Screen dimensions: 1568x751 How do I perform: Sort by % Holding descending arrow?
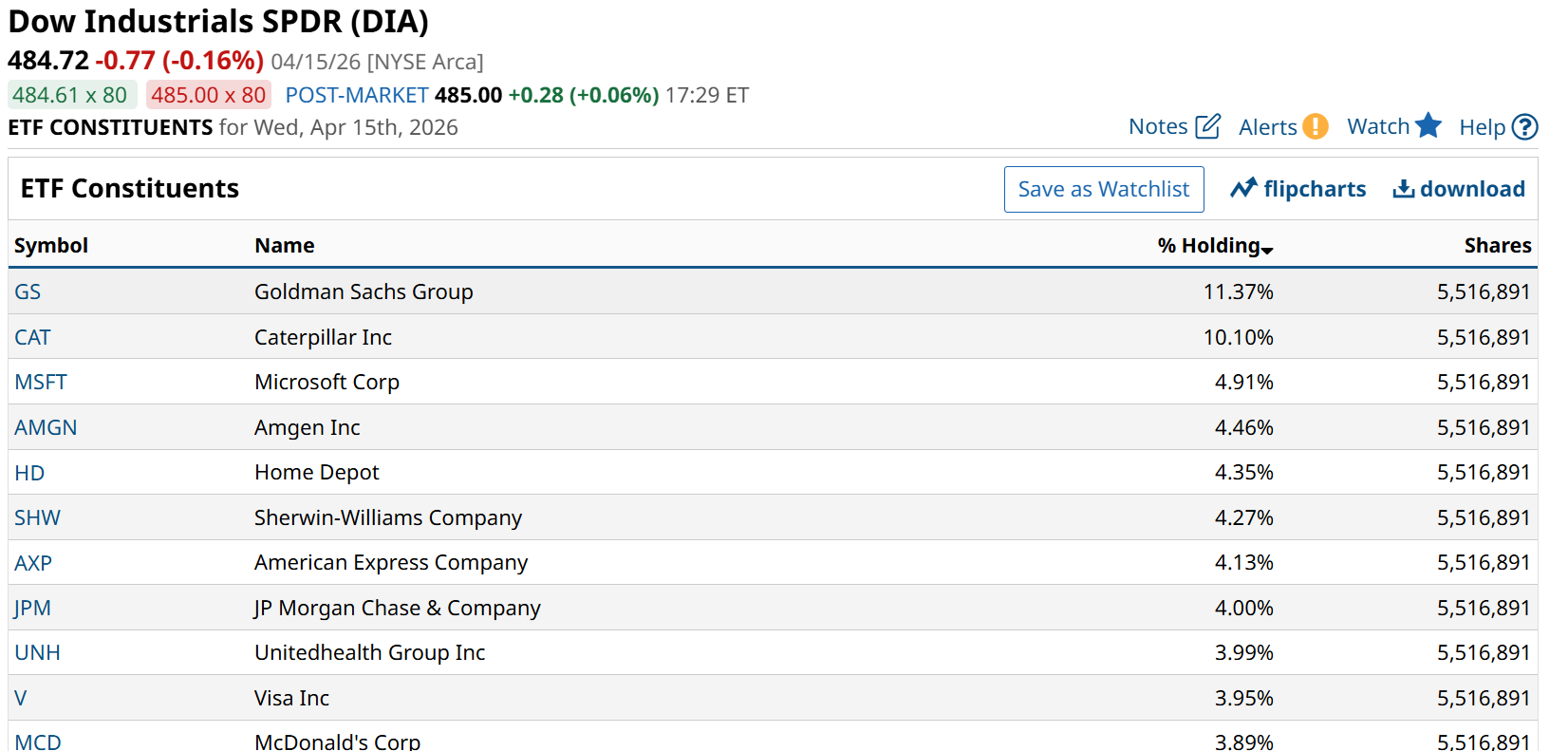tap(1267, 249)
